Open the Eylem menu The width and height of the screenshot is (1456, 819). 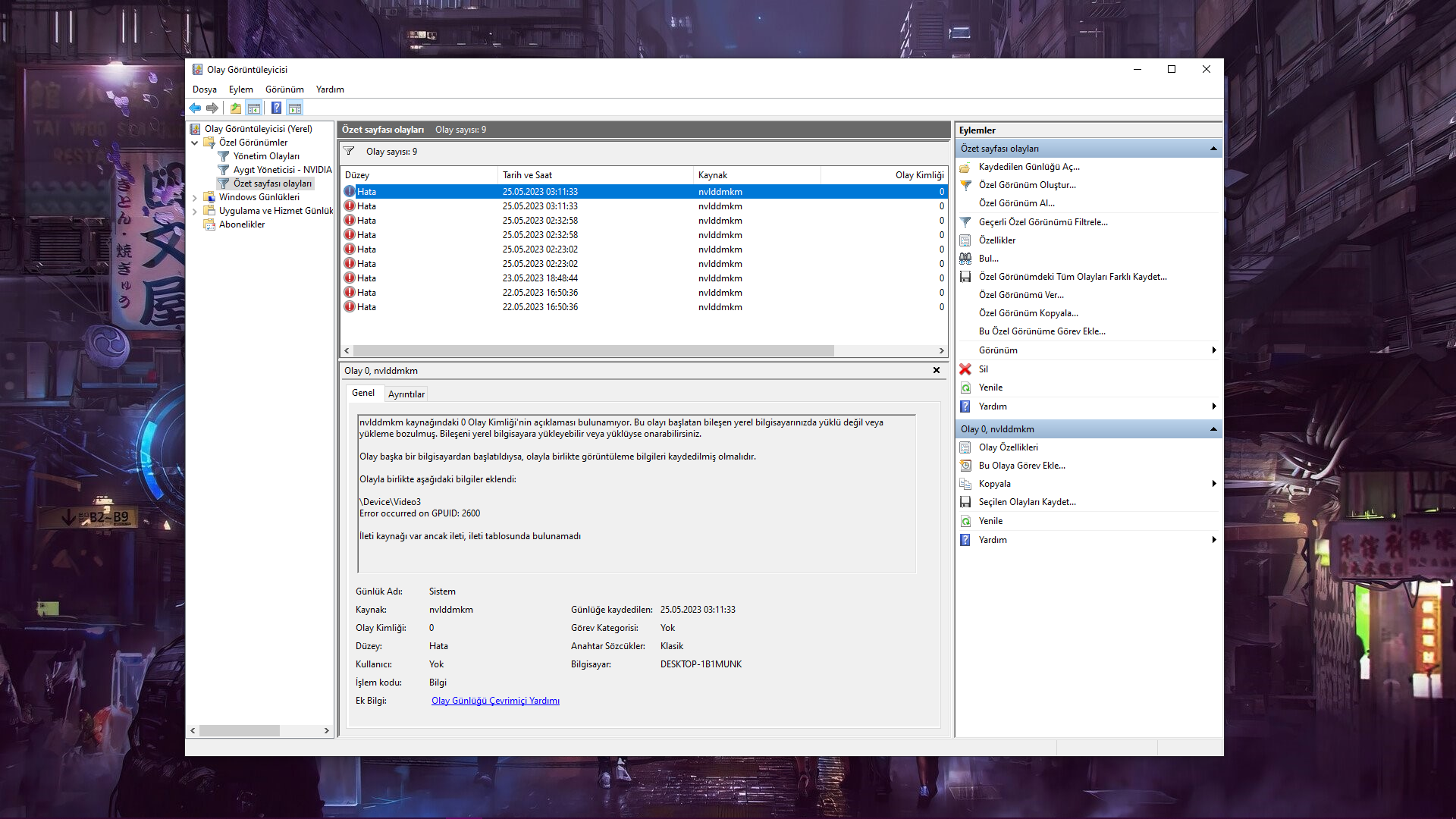pyautogui.click(x=240, y=89)
